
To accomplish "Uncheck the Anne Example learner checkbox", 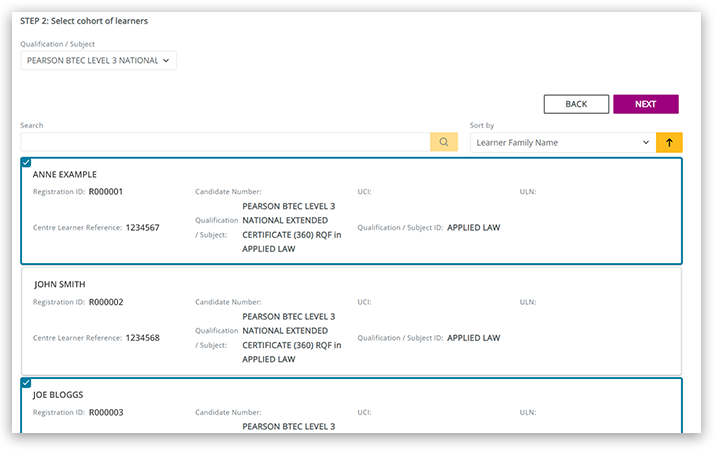I will [x=26, y=162].
